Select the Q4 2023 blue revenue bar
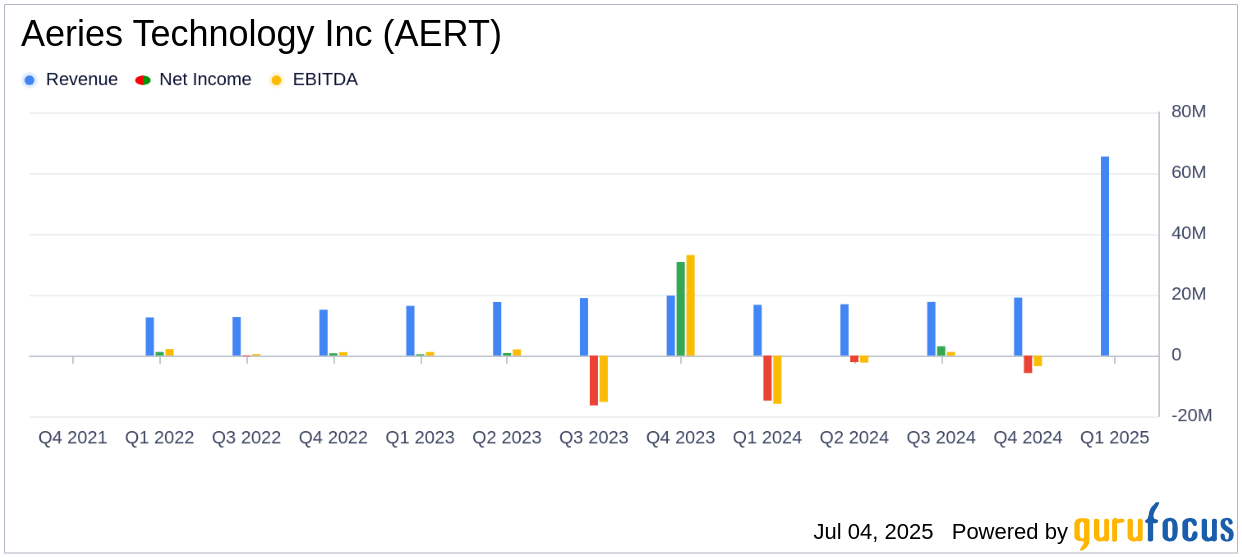The height and width of the screenshot is (557, 1242). [x=671, y=326]
